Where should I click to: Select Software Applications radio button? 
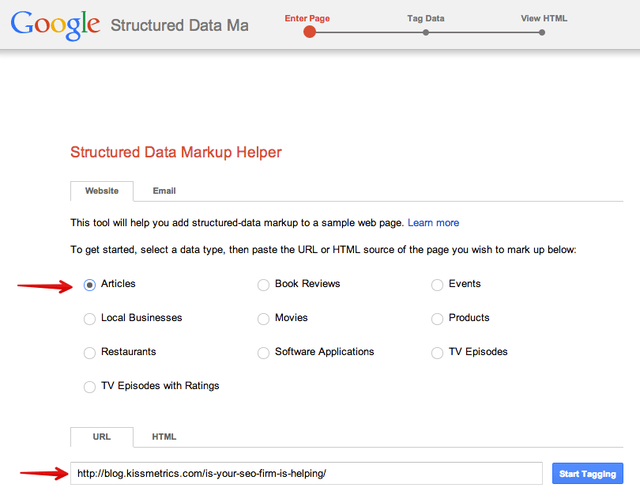(264, 353)
